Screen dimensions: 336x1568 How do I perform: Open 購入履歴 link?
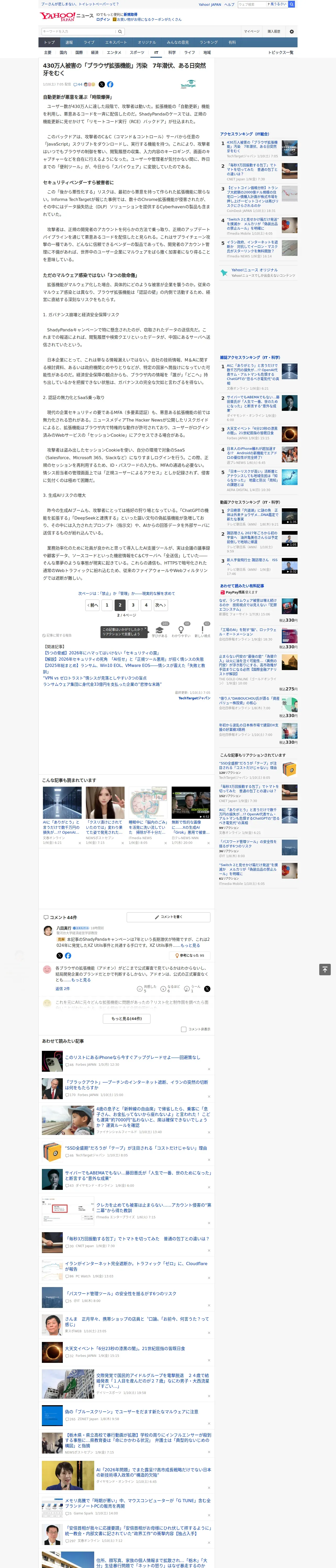click(274, 32)
